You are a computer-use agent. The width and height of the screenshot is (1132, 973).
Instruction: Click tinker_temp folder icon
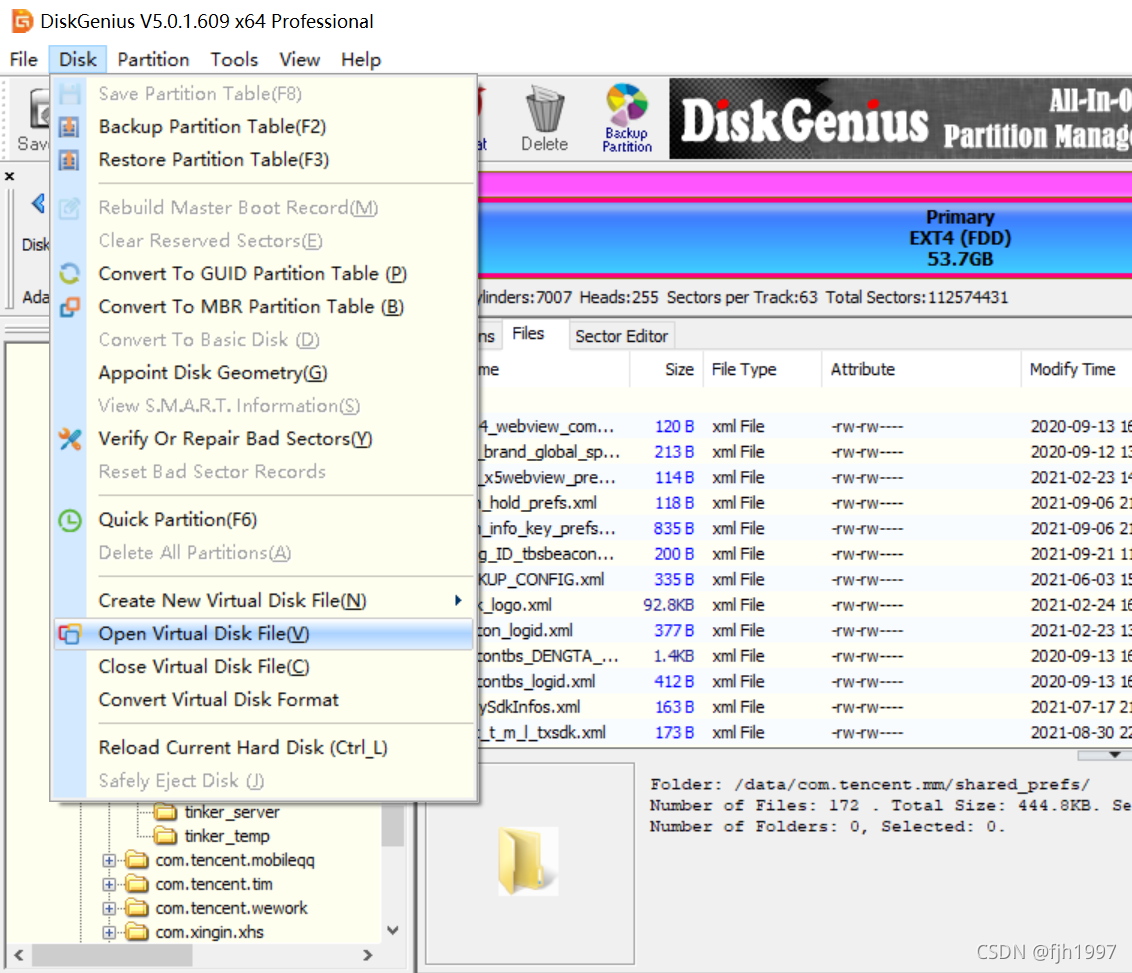tap(166, 836)
